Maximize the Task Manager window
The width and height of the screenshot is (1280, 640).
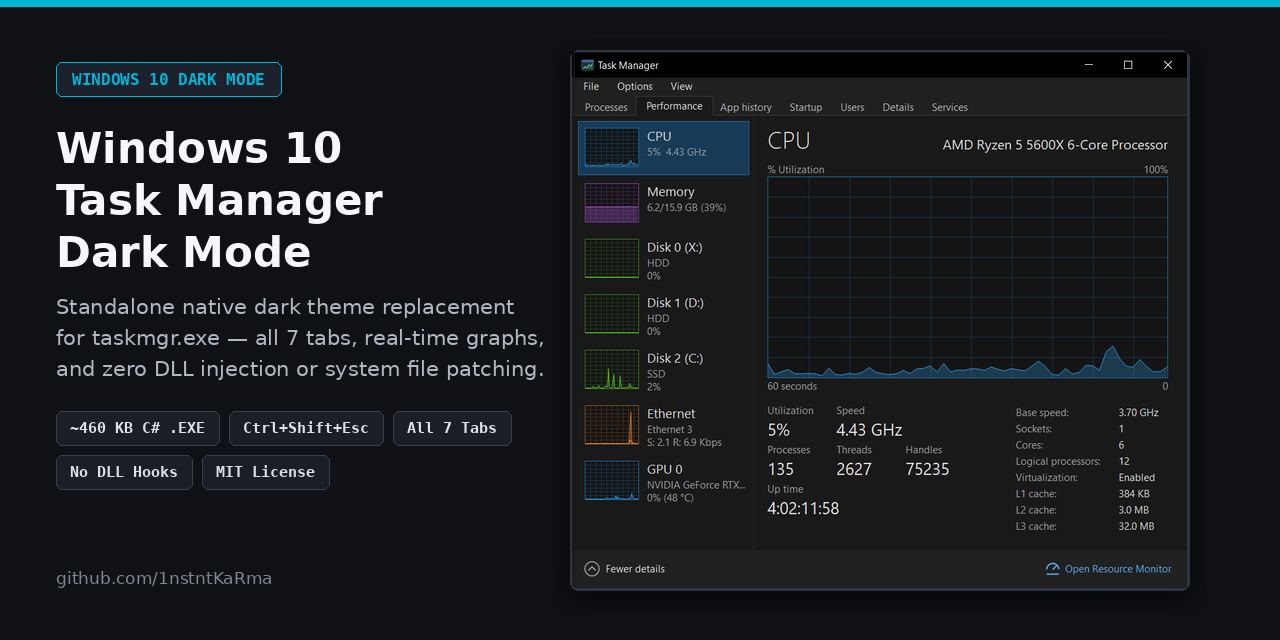1128,65
